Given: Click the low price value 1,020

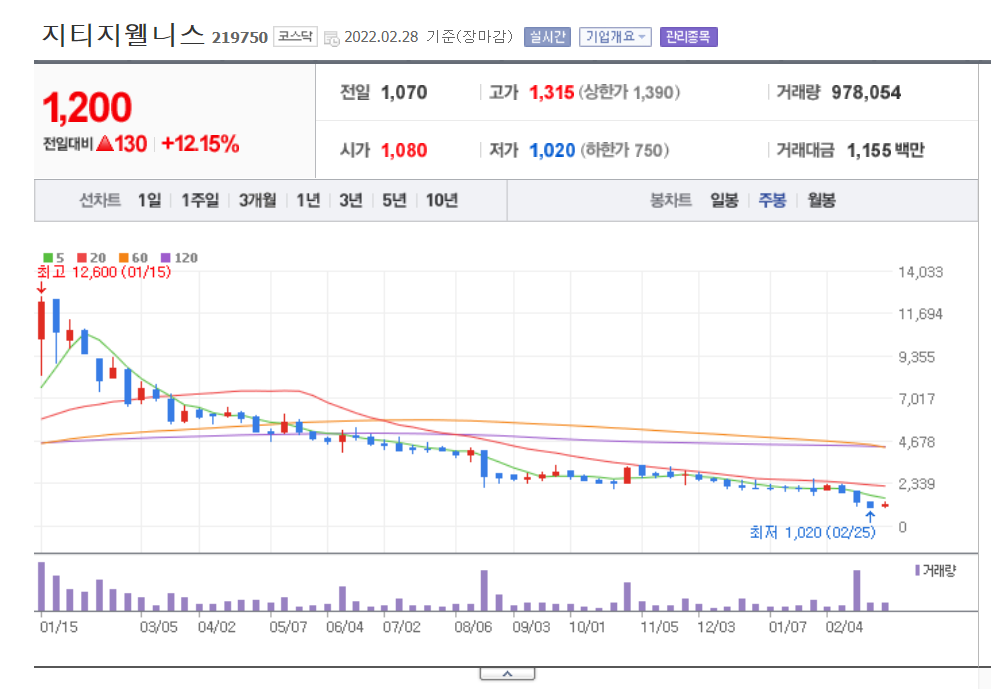Looking at the screenshot, I should click(552, 150).
